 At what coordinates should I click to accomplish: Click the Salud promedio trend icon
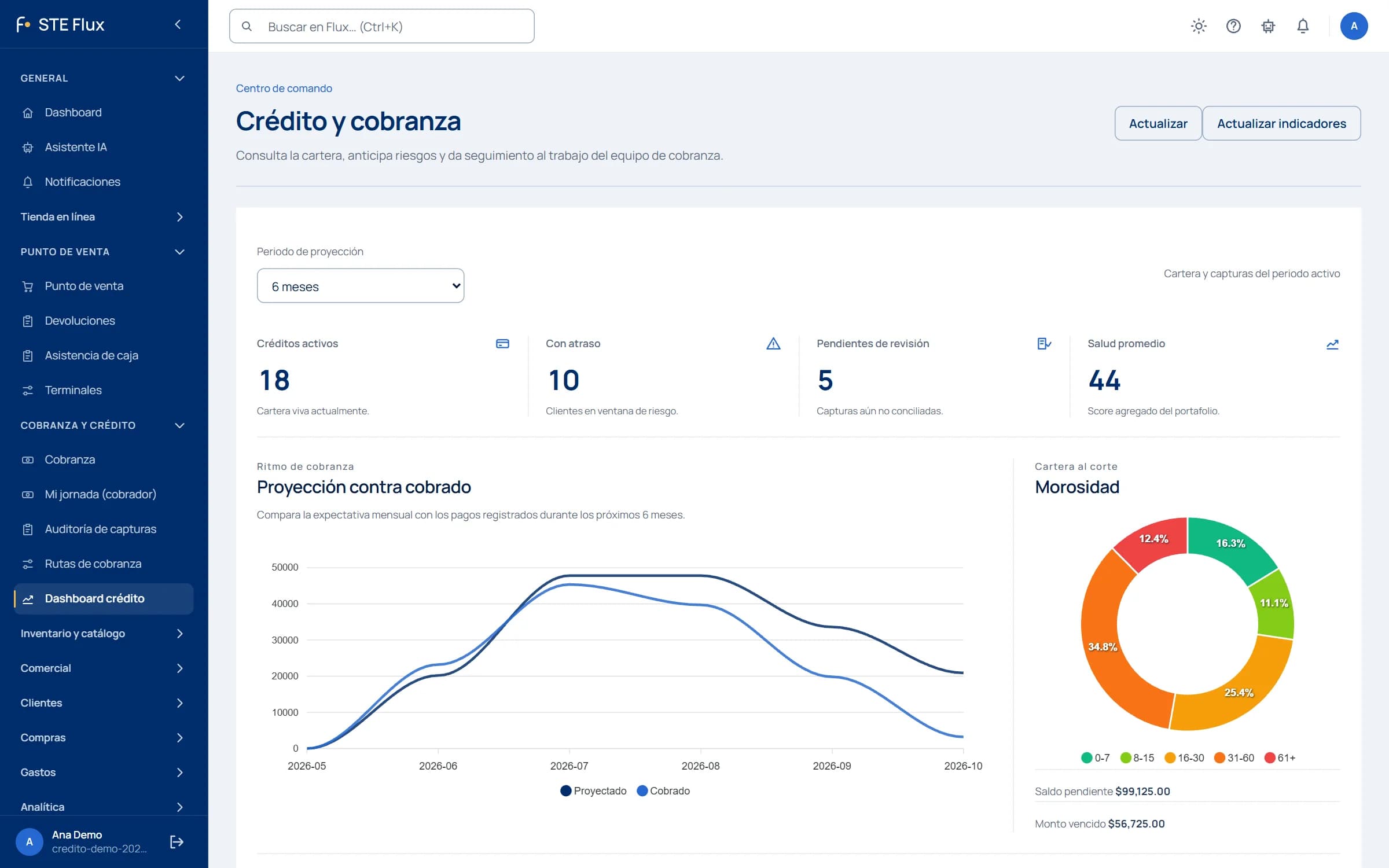[1332, 344]
